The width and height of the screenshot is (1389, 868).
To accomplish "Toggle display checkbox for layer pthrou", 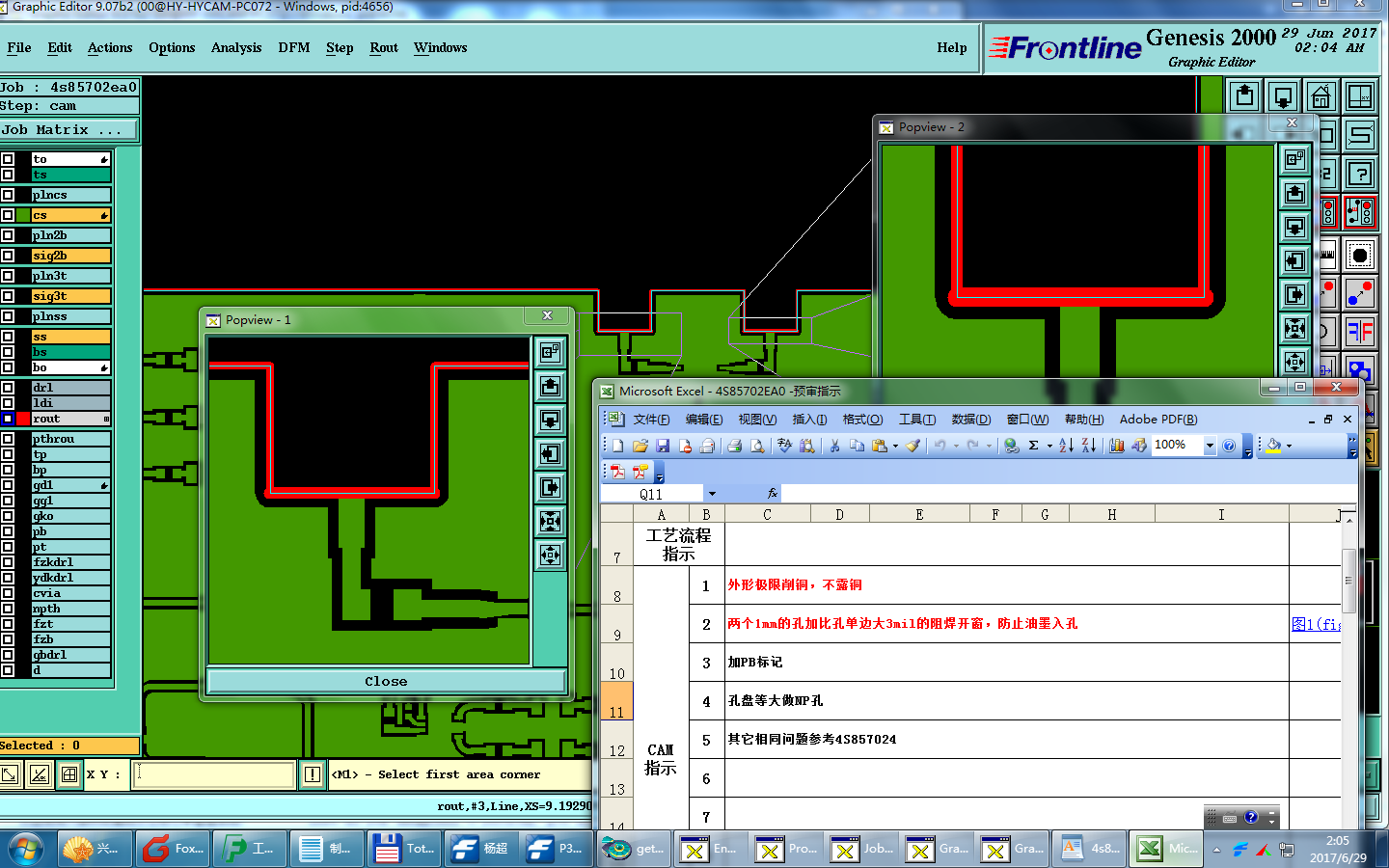I will [x=8, y=439].
